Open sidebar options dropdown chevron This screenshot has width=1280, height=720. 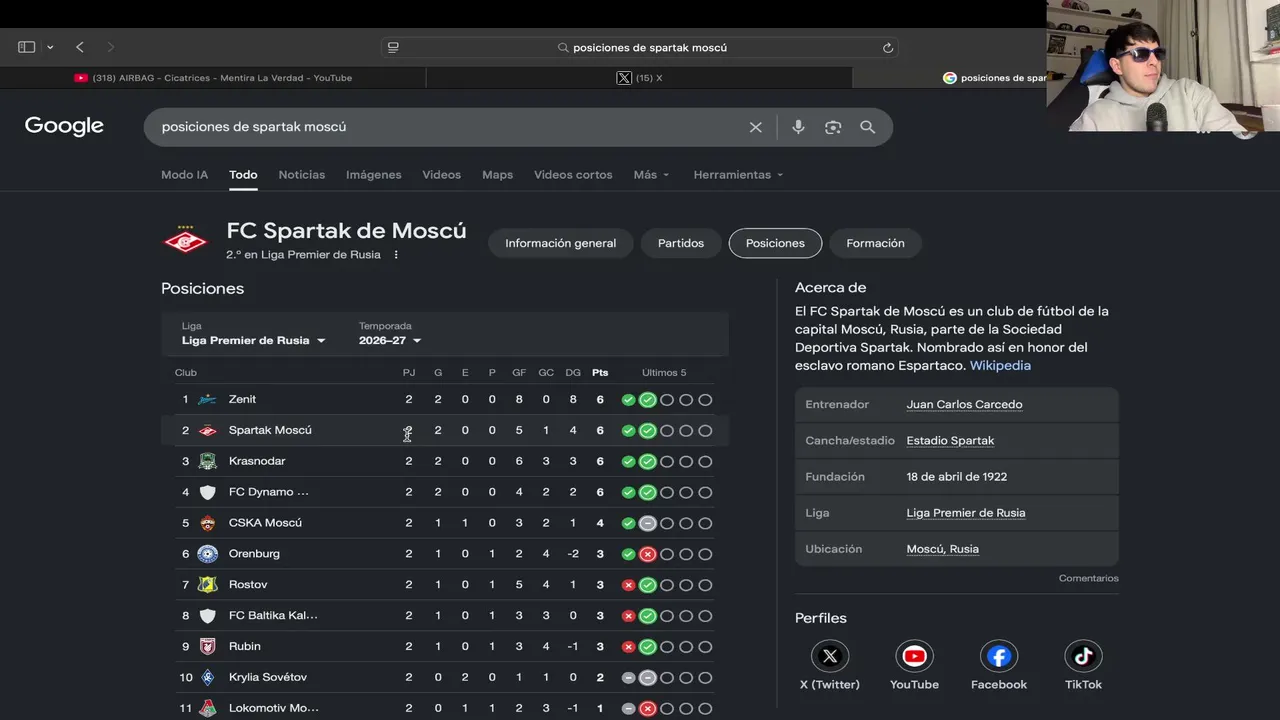pos(50,47)
